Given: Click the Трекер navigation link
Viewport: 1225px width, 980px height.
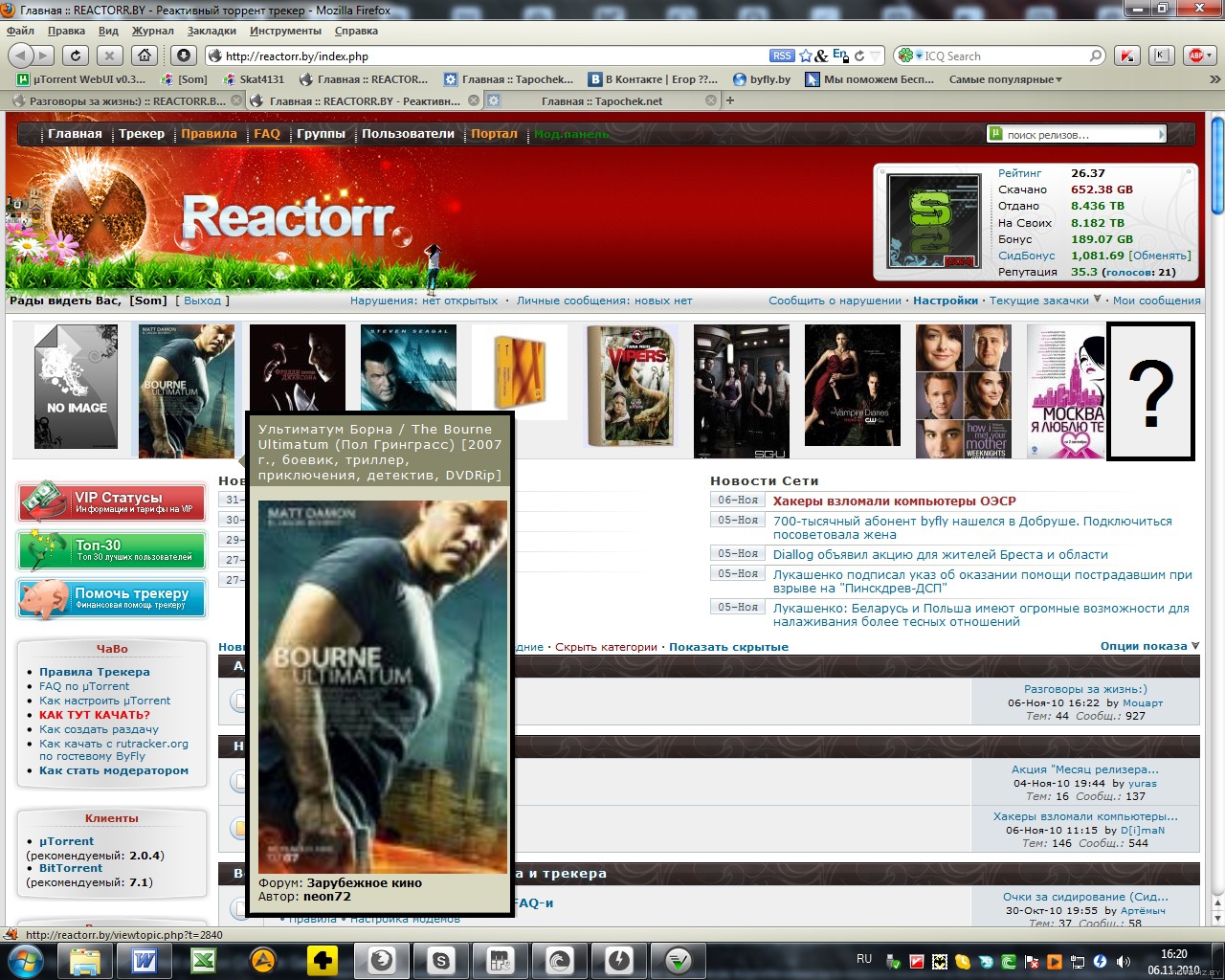Looking at the screenshot, I should click(142, 134).
